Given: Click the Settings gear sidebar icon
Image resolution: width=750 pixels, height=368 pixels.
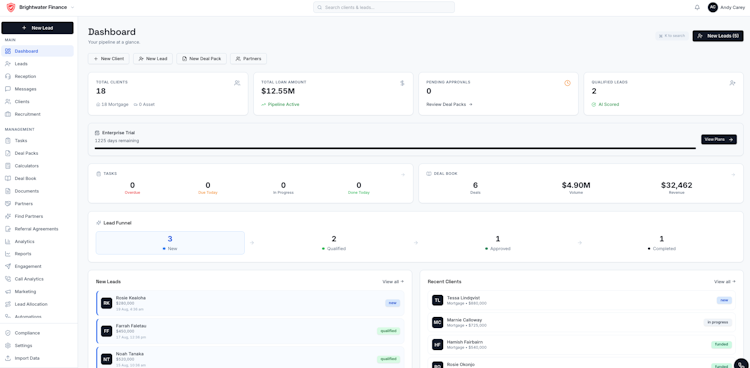Looking at the screenshot, I should 8,346.
